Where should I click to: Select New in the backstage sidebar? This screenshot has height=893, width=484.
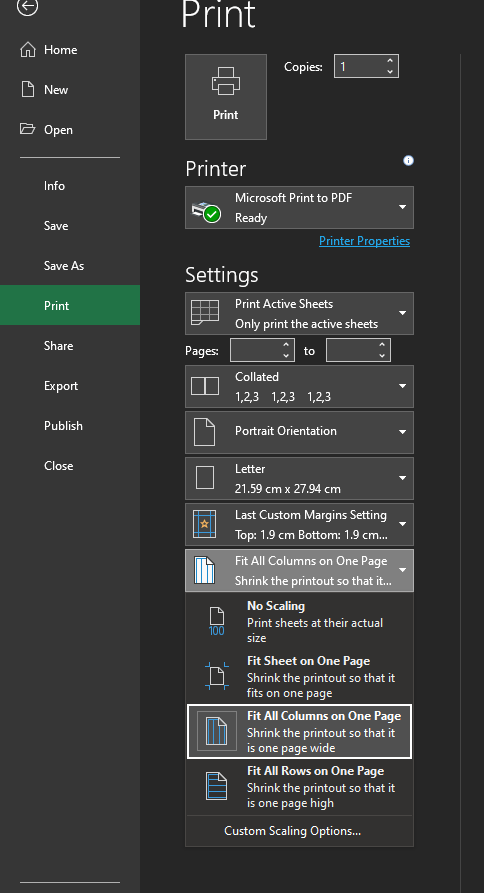coord(70,89)
